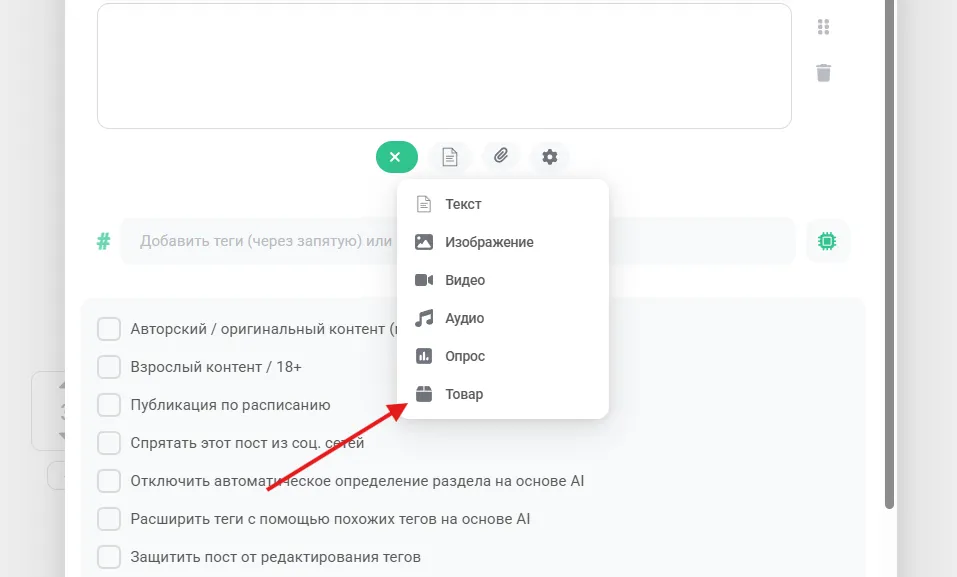Click the text document icon button

click(x=450, y=157)
